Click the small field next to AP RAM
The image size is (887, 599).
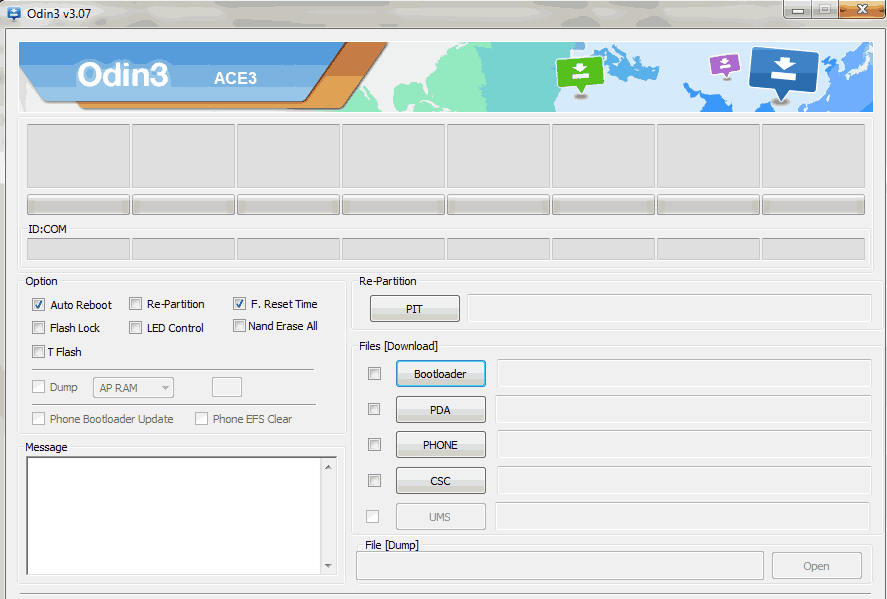[x=227, y=387]
